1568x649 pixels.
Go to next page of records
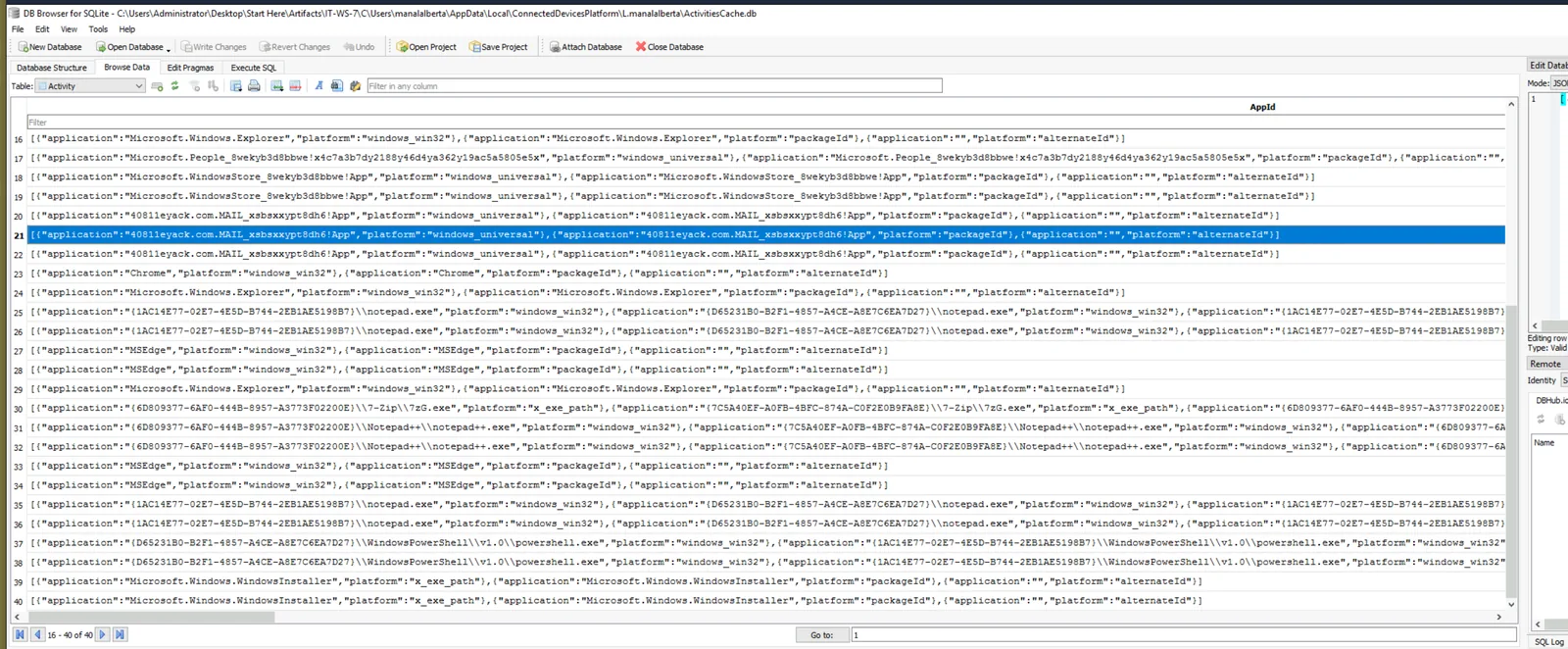(102, 634)
